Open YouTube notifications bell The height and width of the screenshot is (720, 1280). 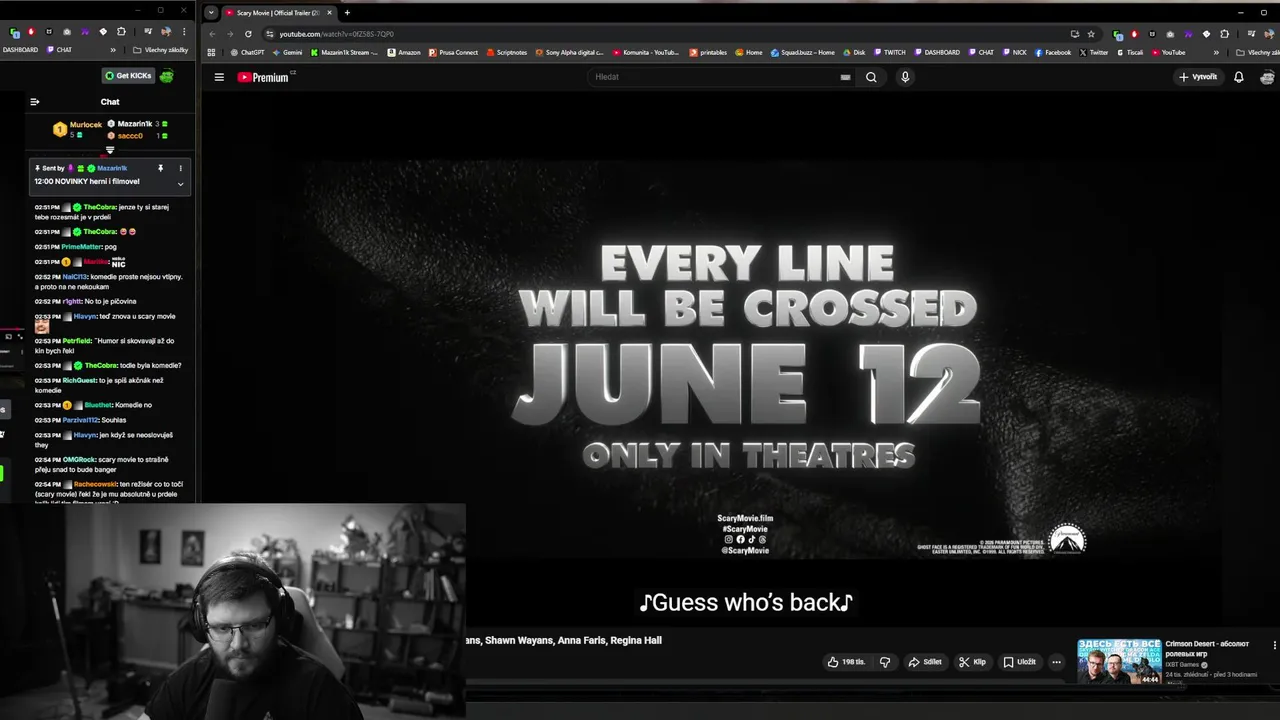point(1238,77)
